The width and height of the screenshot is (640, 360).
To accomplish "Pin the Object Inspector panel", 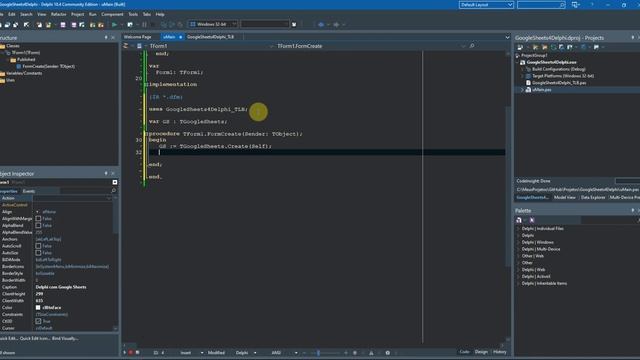I will point(106,173).
